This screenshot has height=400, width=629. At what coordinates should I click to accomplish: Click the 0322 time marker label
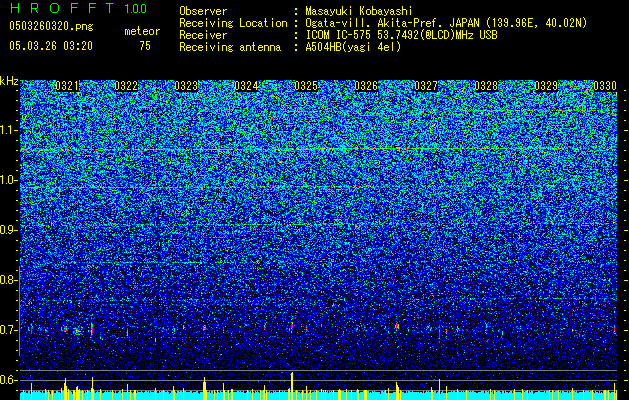point(126,86)
